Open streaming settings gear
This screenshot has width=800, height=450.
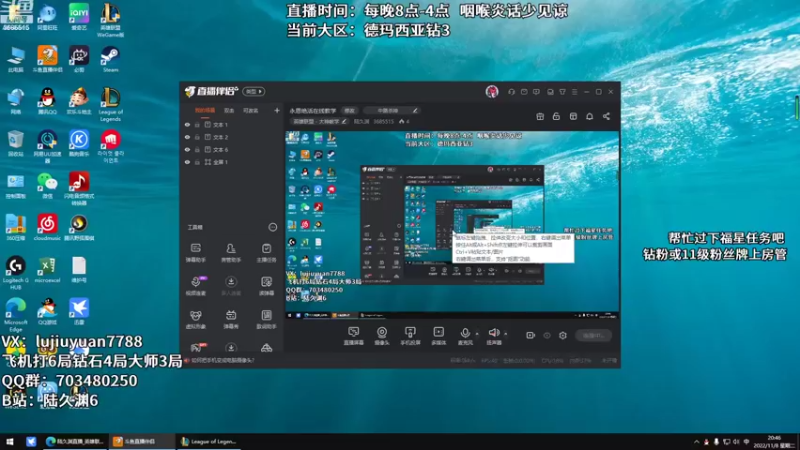pos(563,336)
